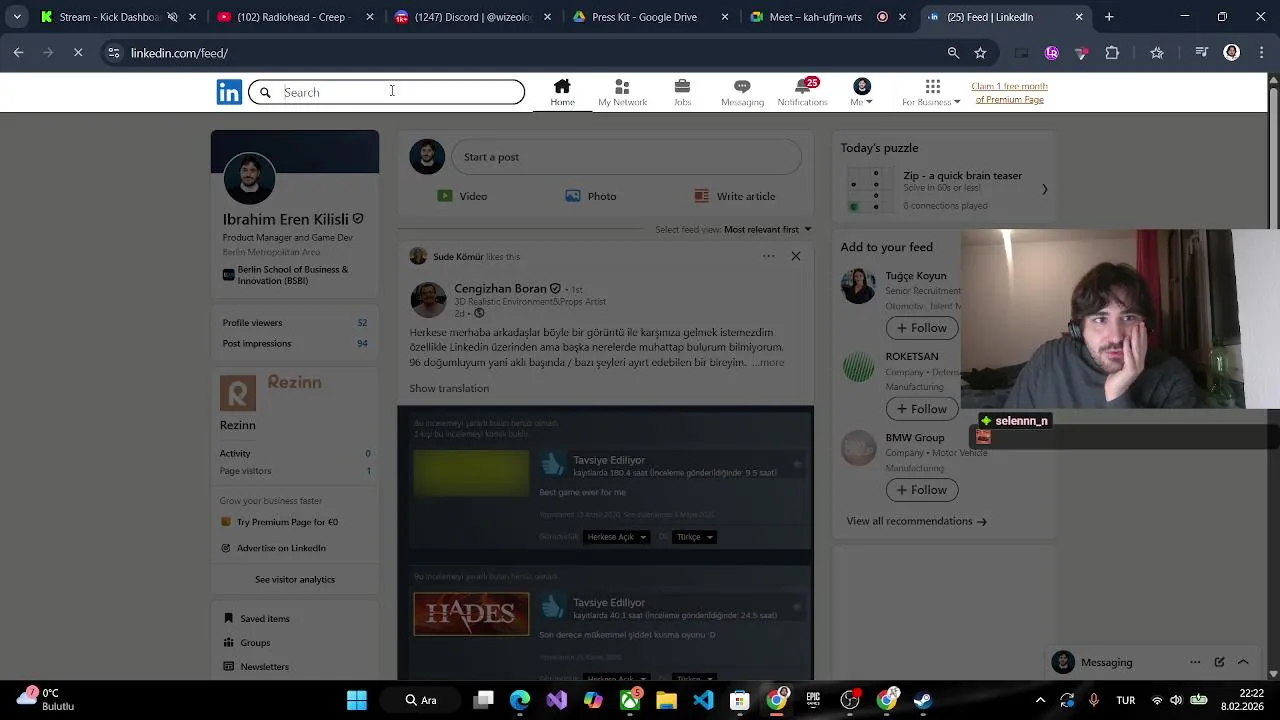Open Chrome three-dot menu
The image size is (1280, 720).
(x=1262, y=53)
